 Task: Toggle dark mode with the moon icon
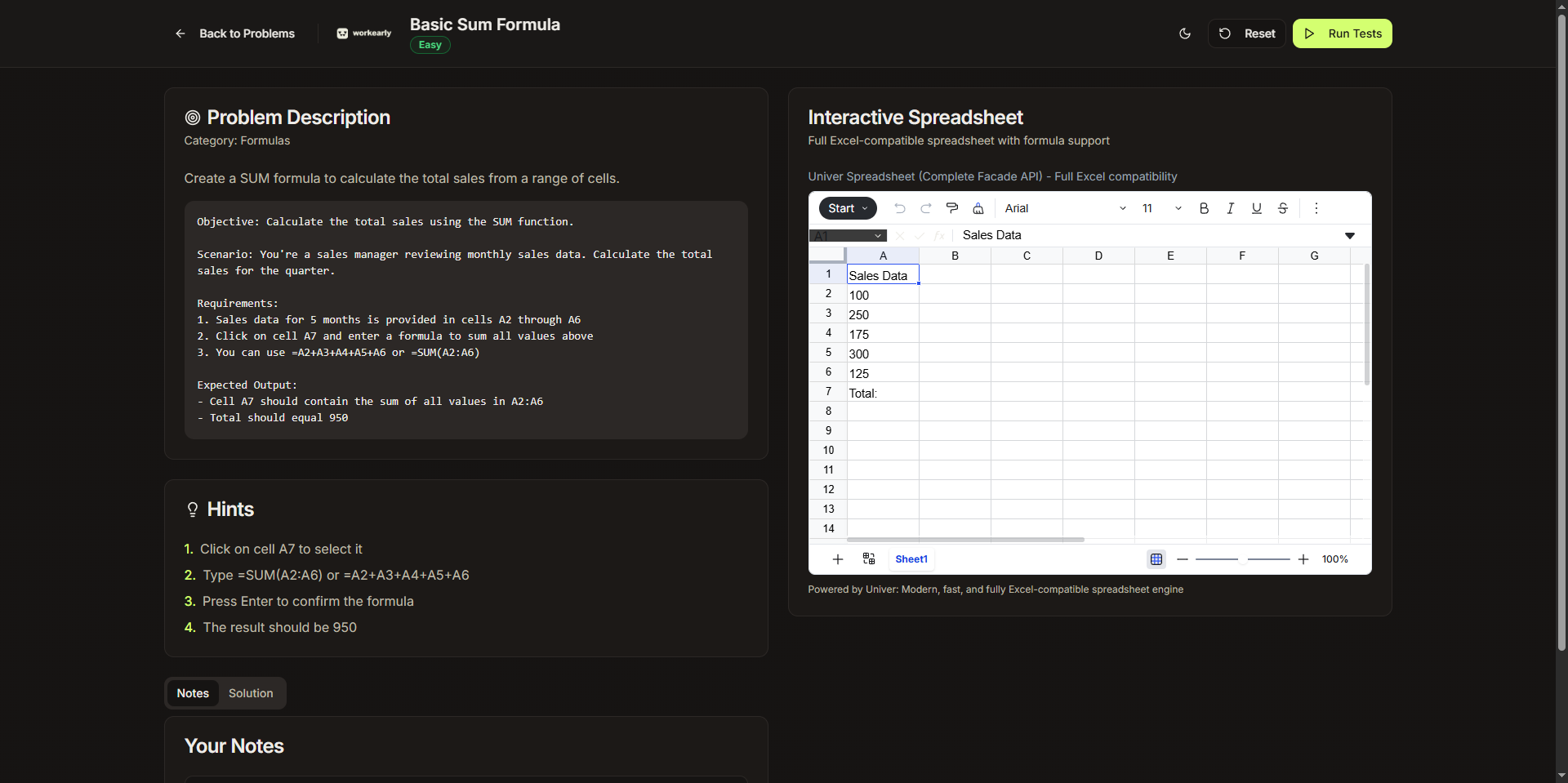coord(1185,33)
